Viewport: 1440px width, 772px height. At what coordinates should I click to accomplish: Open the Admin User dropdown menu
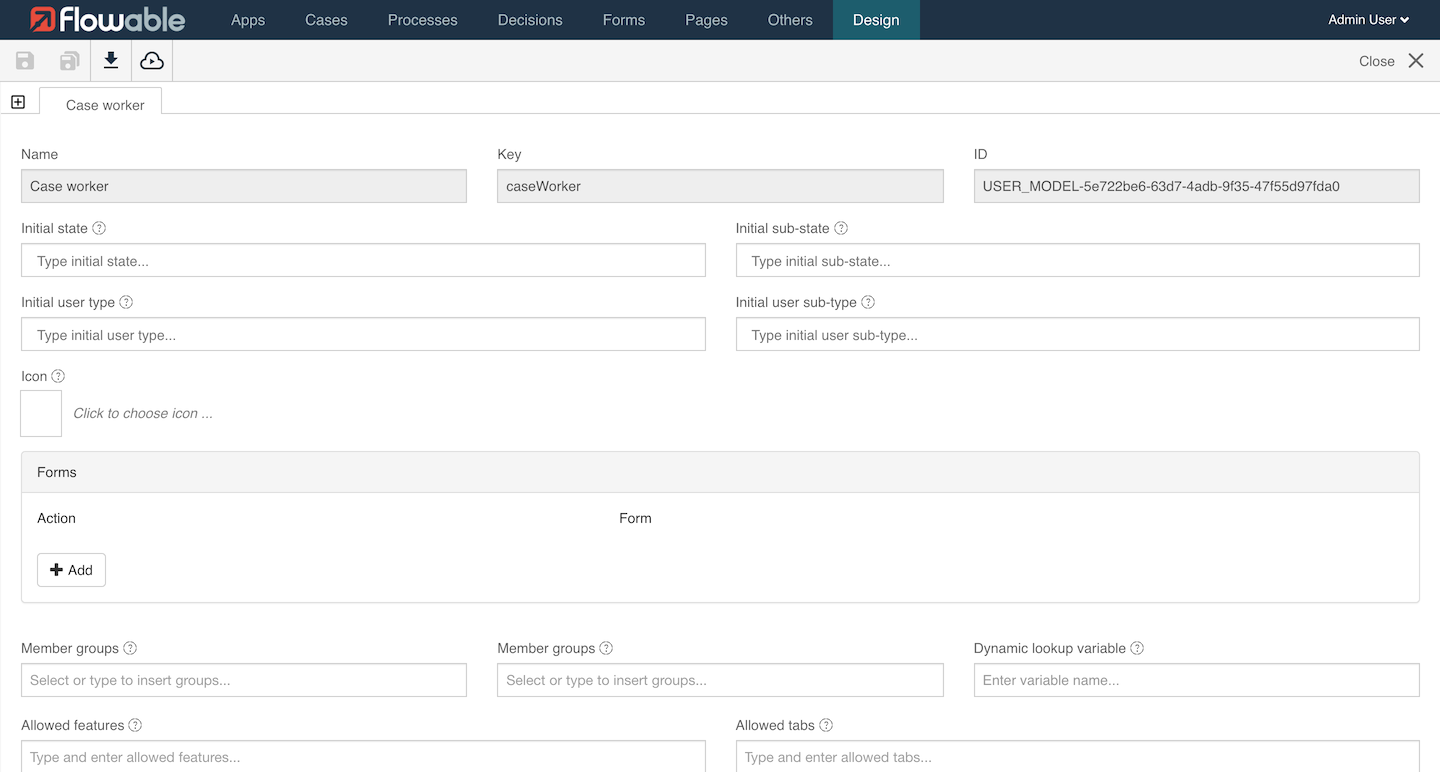coord(1368,20)
